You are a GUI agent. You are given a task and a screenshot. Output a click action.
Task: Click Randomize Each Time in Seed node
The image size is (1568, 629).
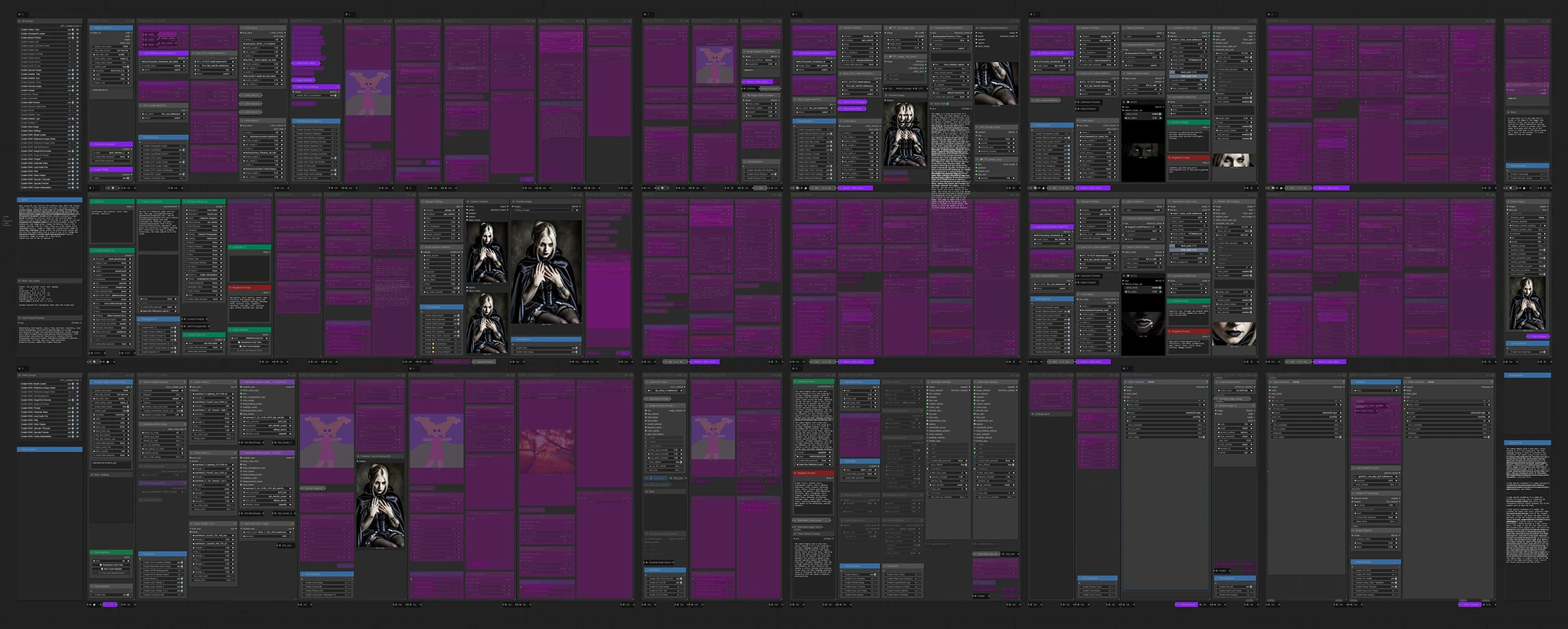tap(250, 342)
